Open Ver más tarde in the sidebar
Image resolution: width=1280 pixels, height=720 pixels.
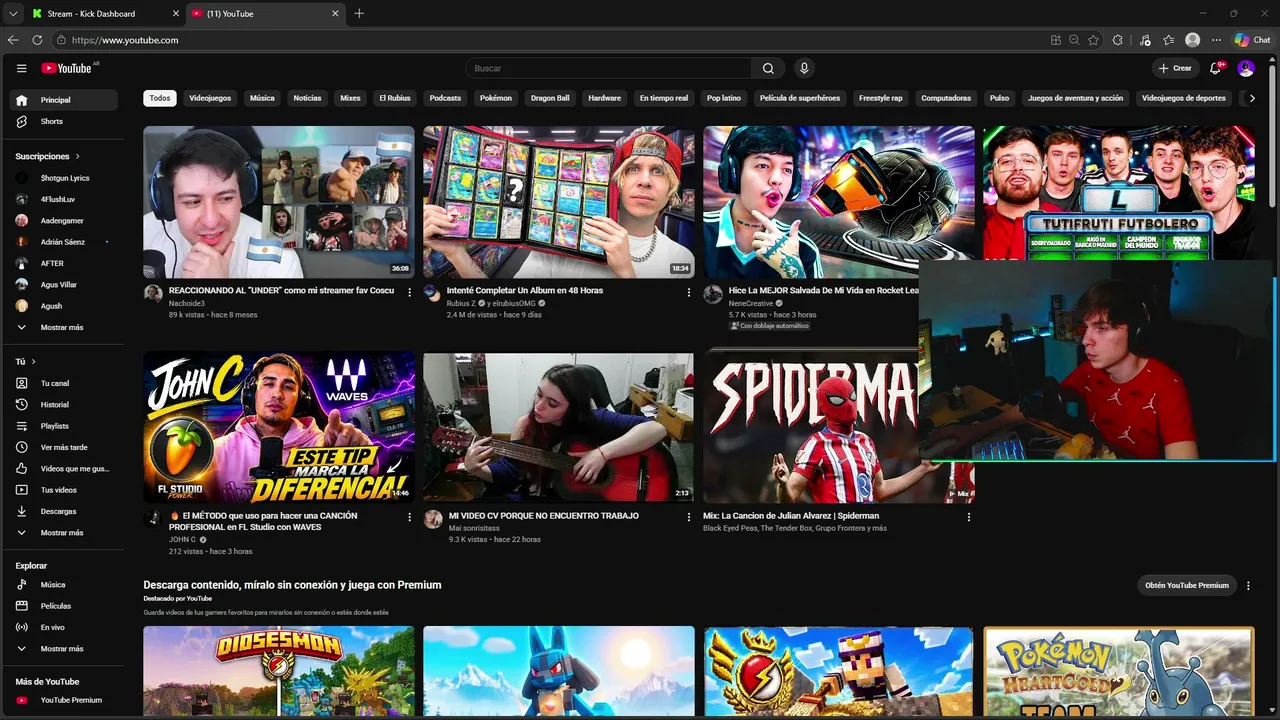tap(64, 447)
